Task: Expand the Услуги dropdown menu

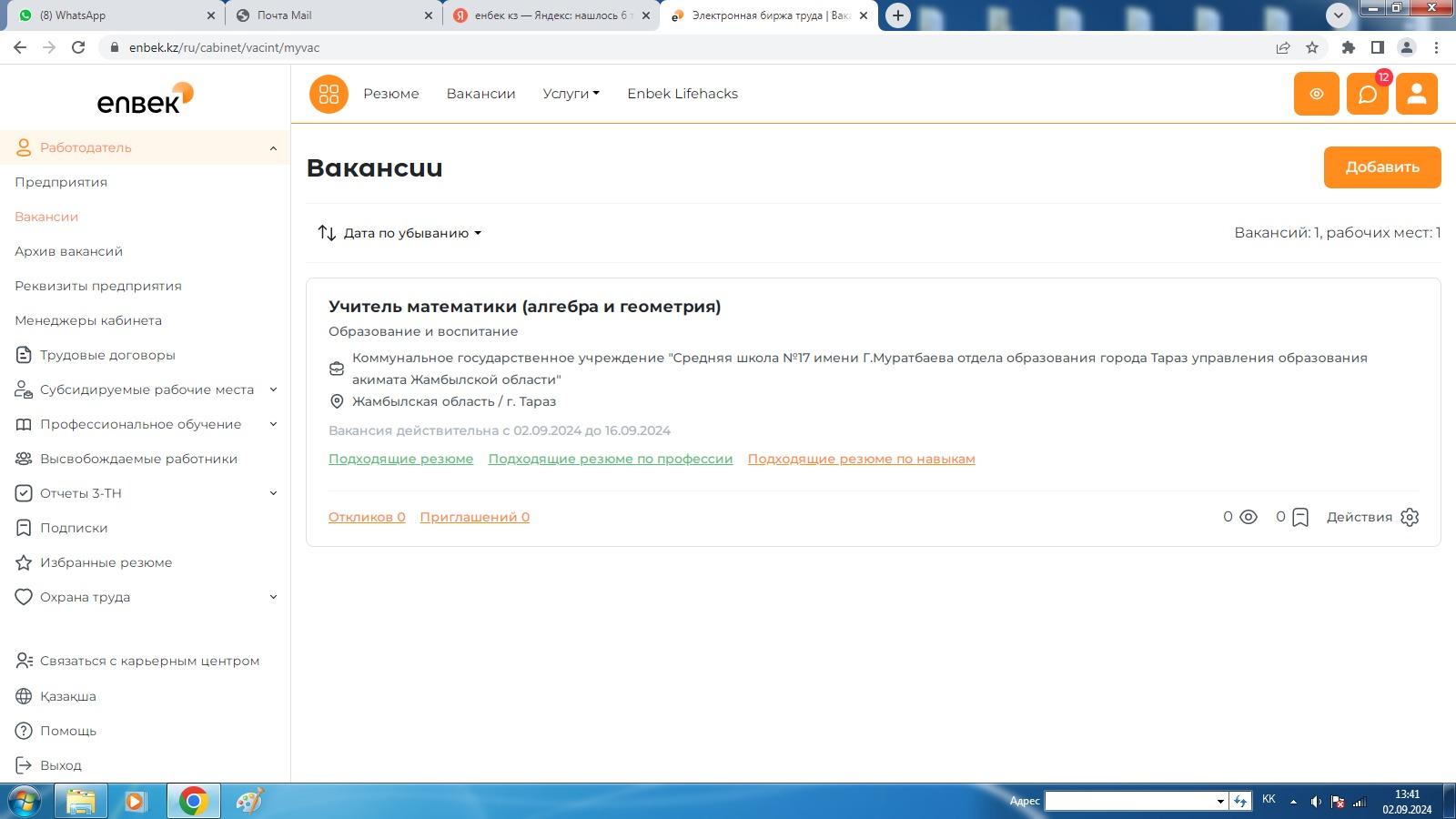Action: point(571,94)
